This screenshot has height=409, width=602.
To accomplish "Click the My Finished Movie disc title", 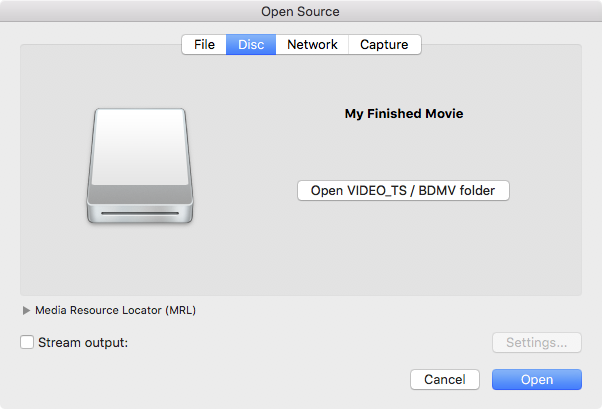I will (x=404, y=114).
